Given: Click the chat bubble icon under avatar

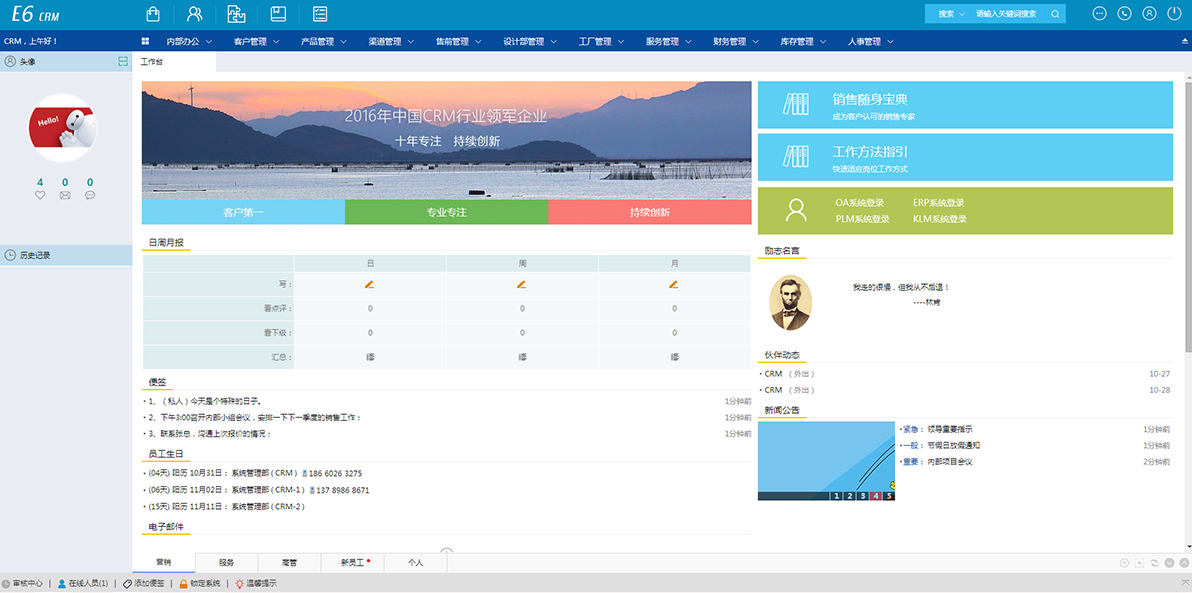Looking at the screenshot, I should point(90,195).
